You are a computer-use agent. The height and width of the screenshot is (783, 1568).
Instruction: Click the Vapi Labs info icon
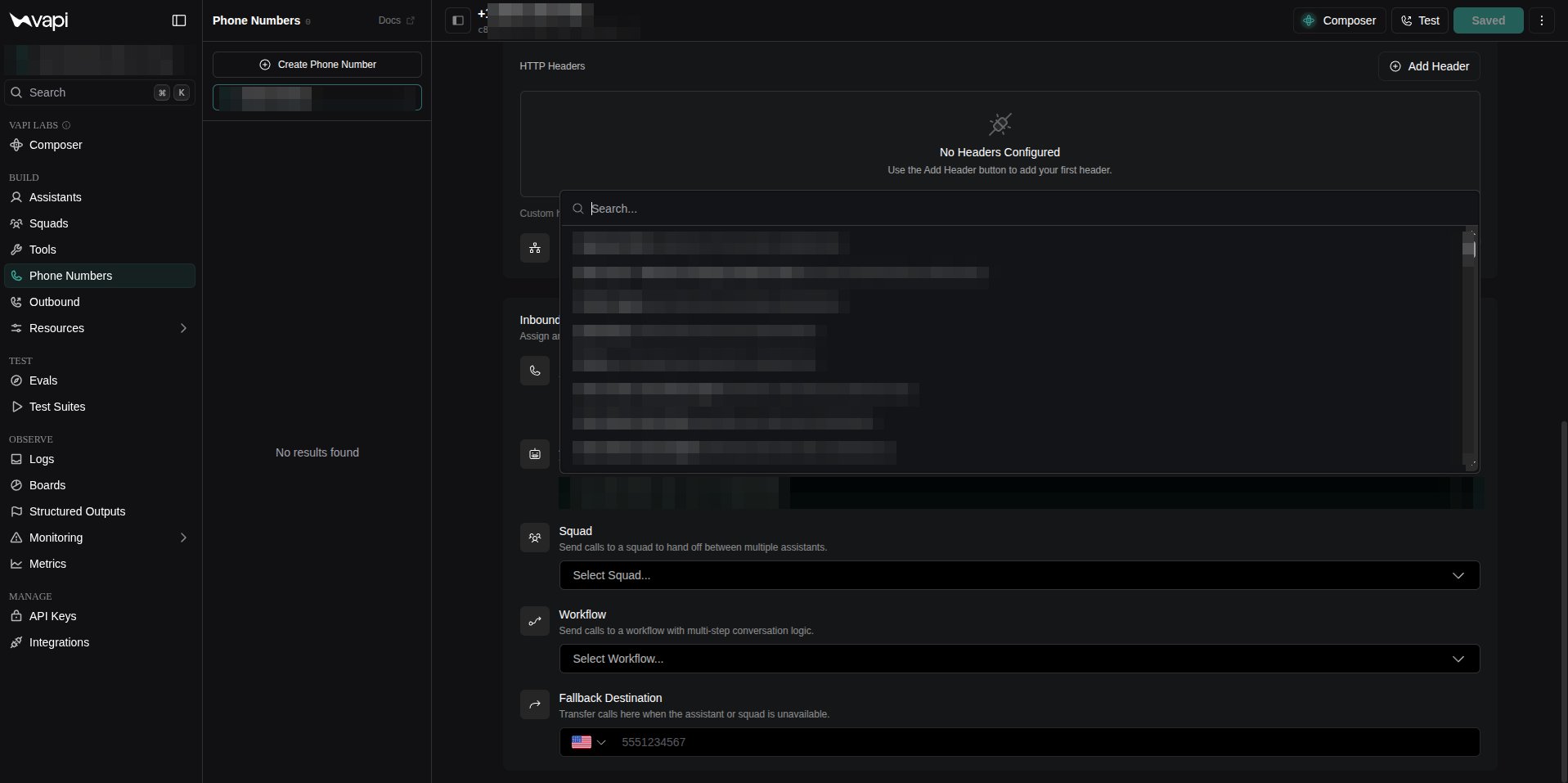[66, 125]
